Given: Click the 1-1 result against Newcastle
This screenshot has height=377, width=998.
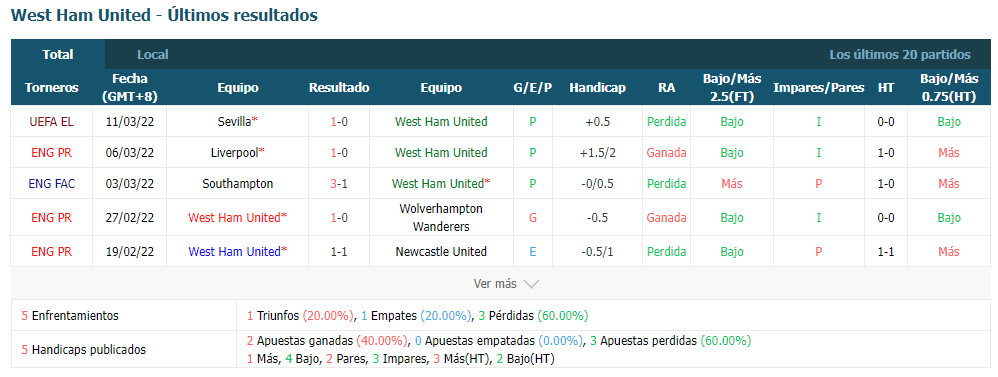Looking at the screenshot, I should (x=339, y=252).
